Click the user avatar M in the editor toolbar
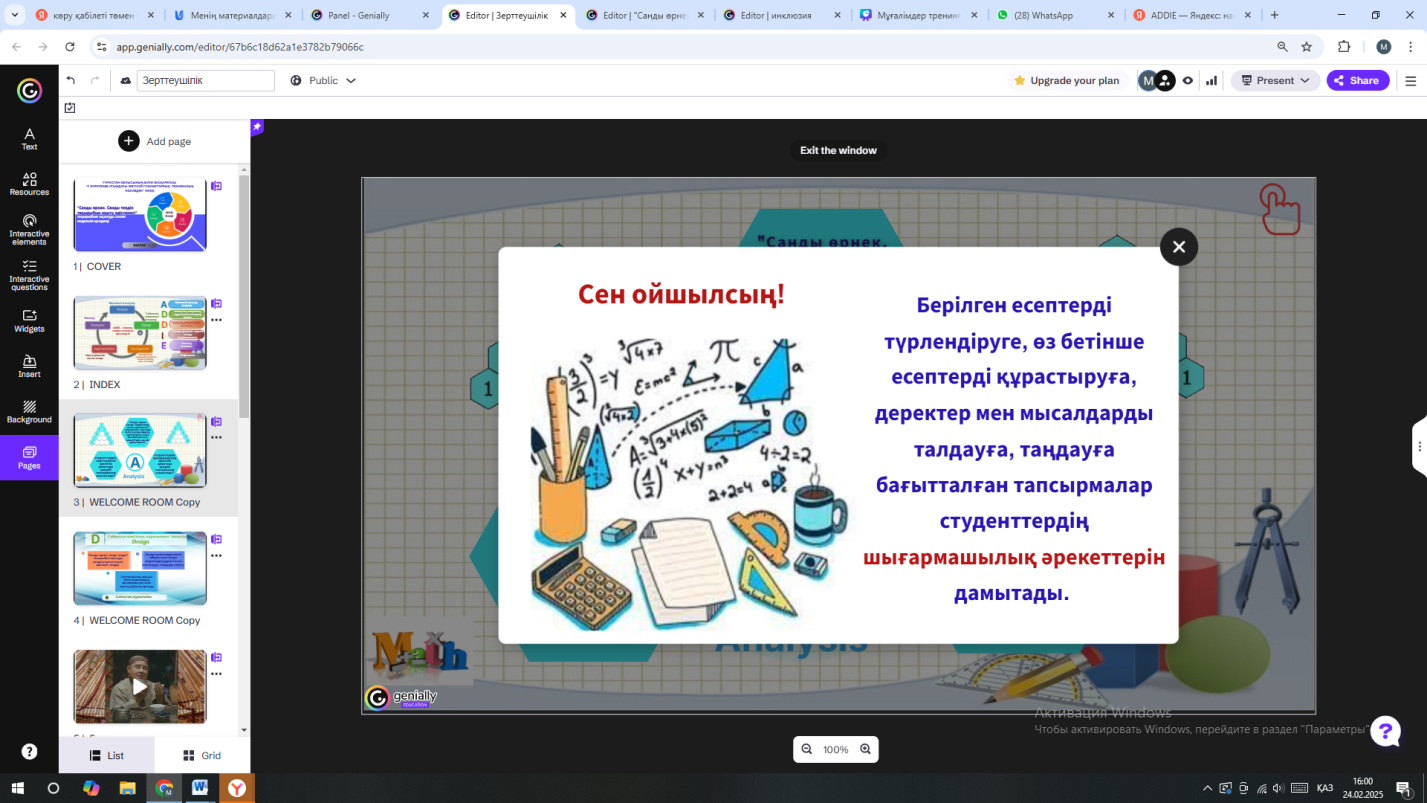The height and width of the screenshot is (803, 1427). (x=1147, y=81)
